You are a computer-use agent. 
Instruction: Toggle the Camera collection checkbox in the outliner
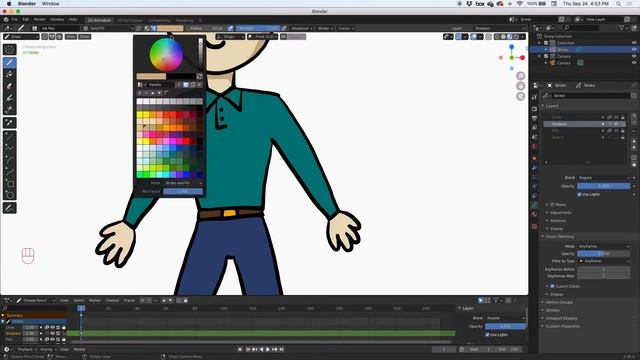pos(546,56)
